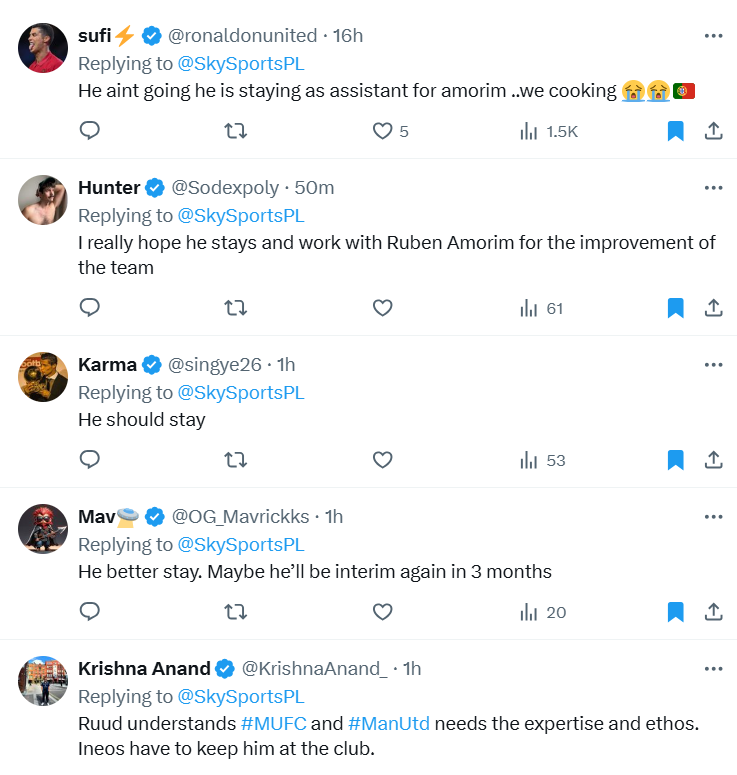The image size is (737, 775).
Task: Expand more options for Krishna Anand's tweet
Action: 713,668
